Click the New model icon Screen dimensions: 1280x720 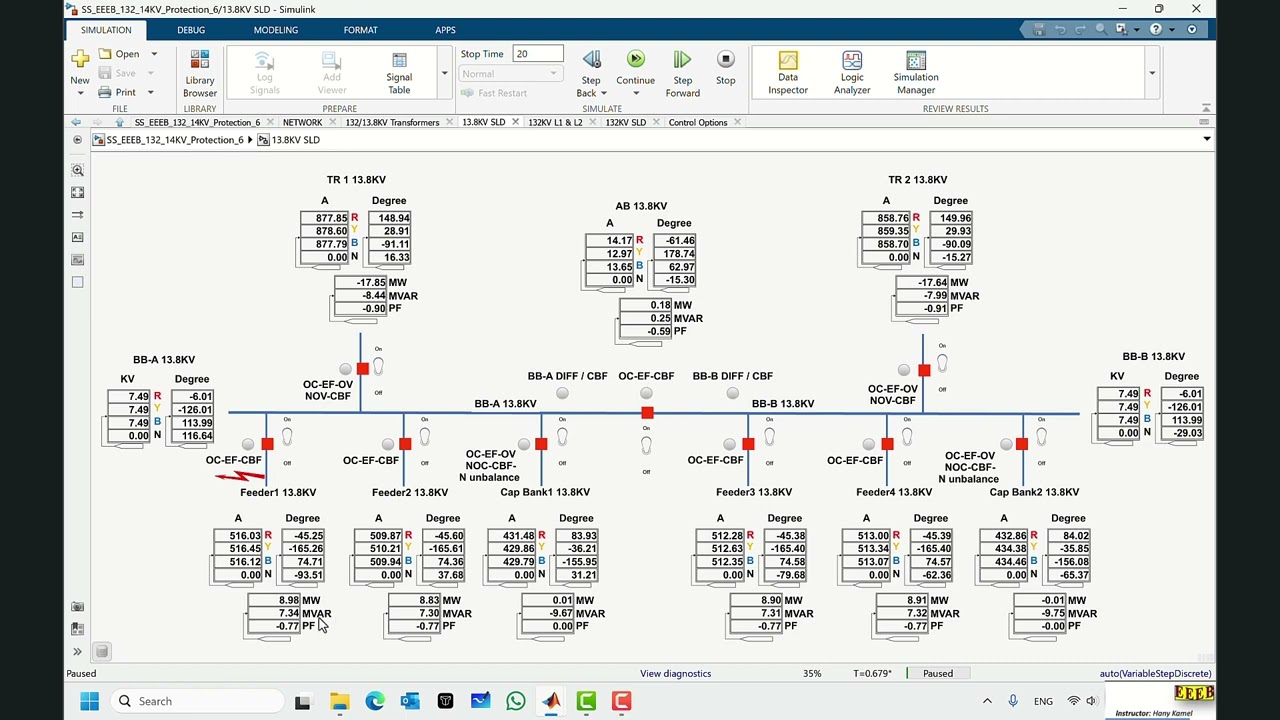(79, 59)
